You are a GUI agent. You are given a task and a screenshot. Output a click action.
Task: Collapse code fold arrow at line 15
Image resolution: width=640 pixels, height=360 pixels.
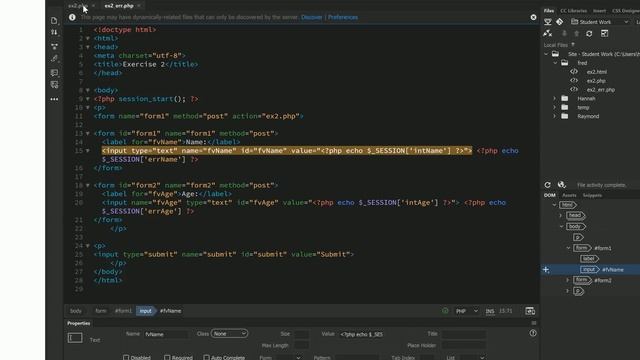pyautogui.click(x=88, y=151)
